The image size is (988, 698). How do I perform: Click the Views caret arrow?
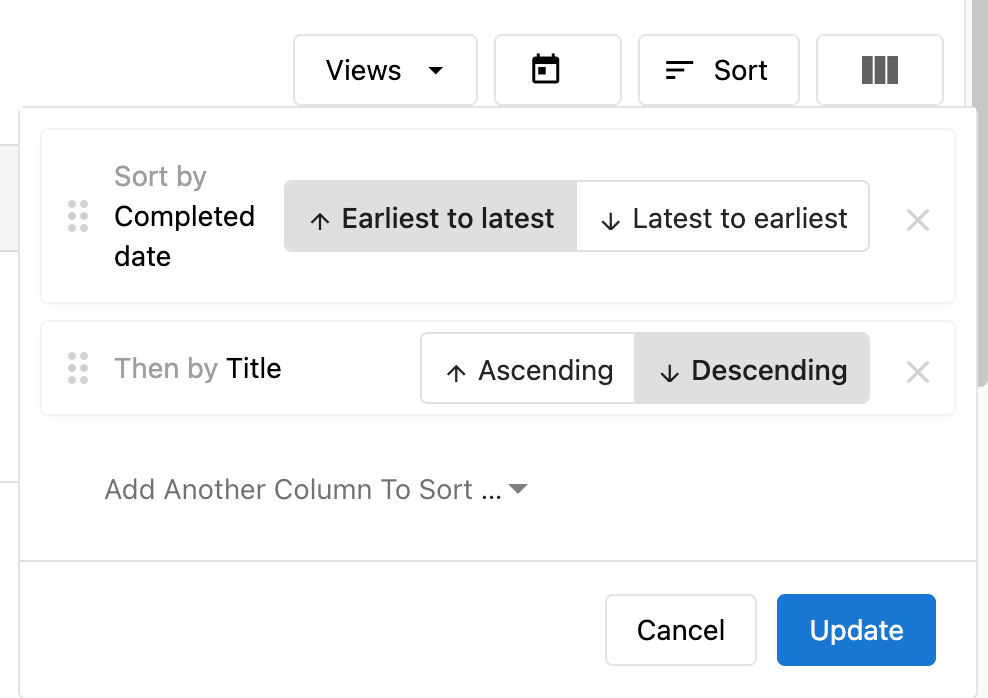(435, 70)
